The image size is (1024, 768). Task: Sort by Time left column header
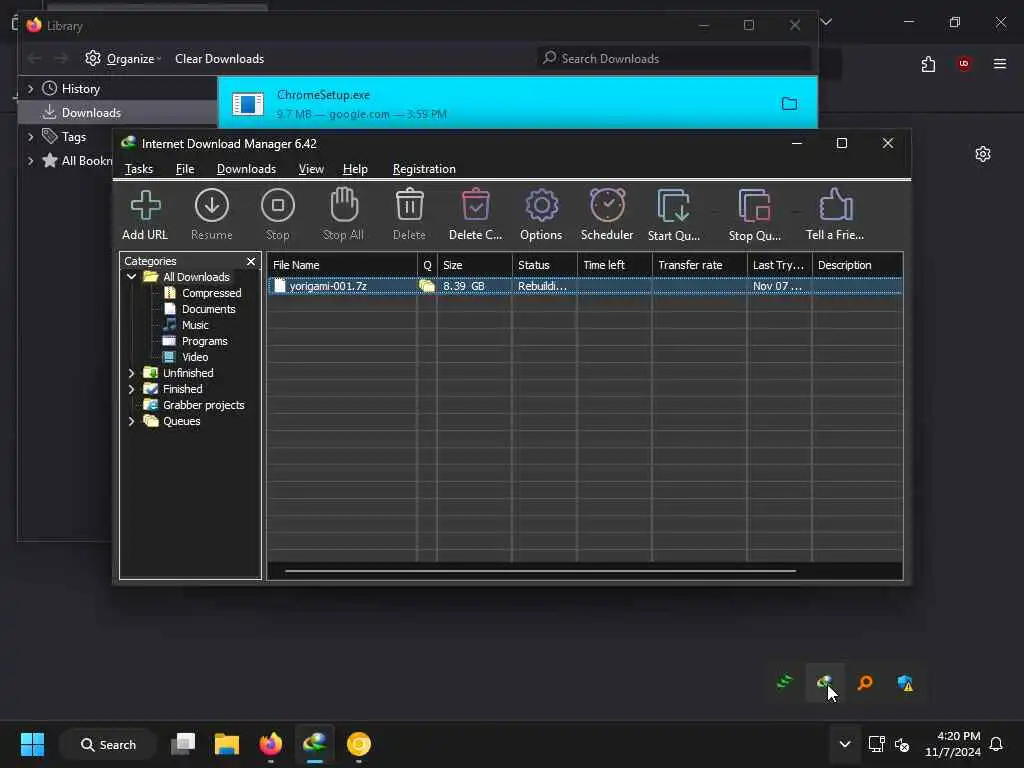[615, 265]
